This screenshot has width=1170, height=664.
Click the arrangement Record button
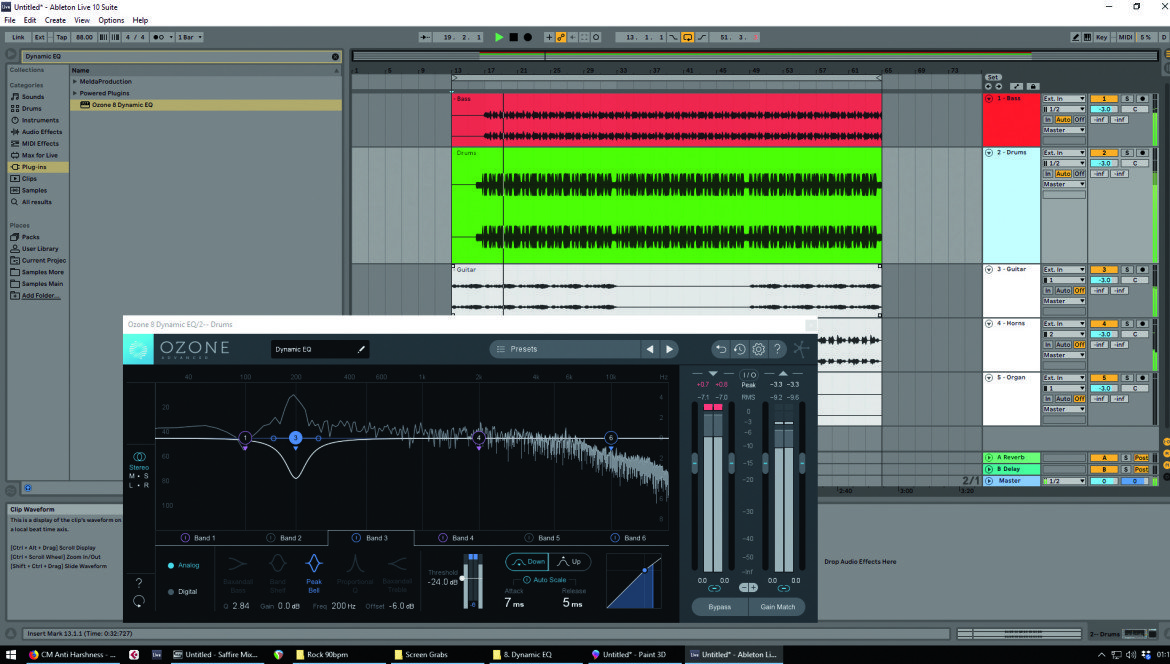(528, 37)
